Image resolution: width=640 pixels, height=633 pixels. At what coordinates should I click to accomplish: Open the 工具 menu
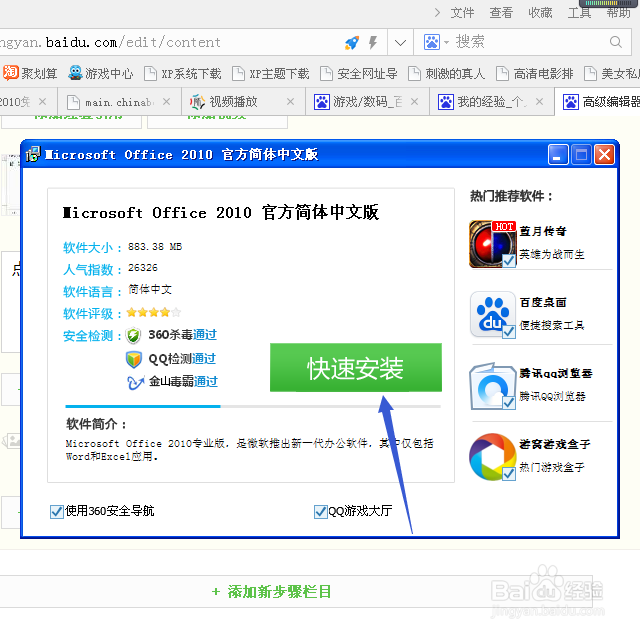tap(579, 13)
